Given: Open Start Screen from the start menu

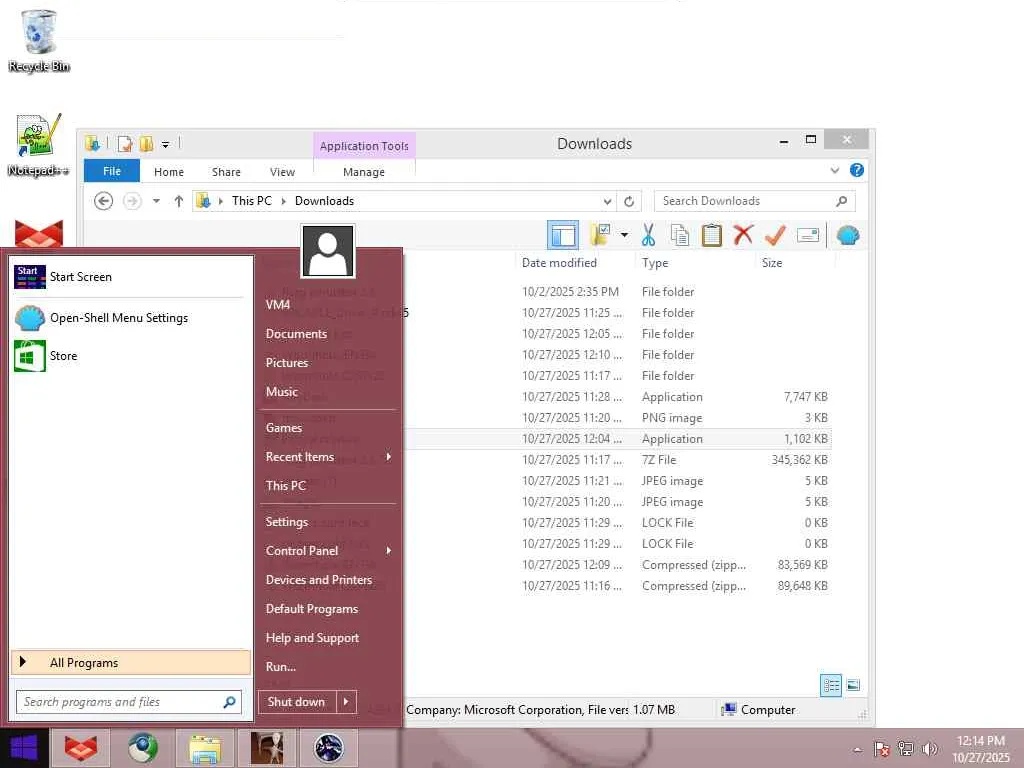Looking at the screenshot, I should [131, 277].
